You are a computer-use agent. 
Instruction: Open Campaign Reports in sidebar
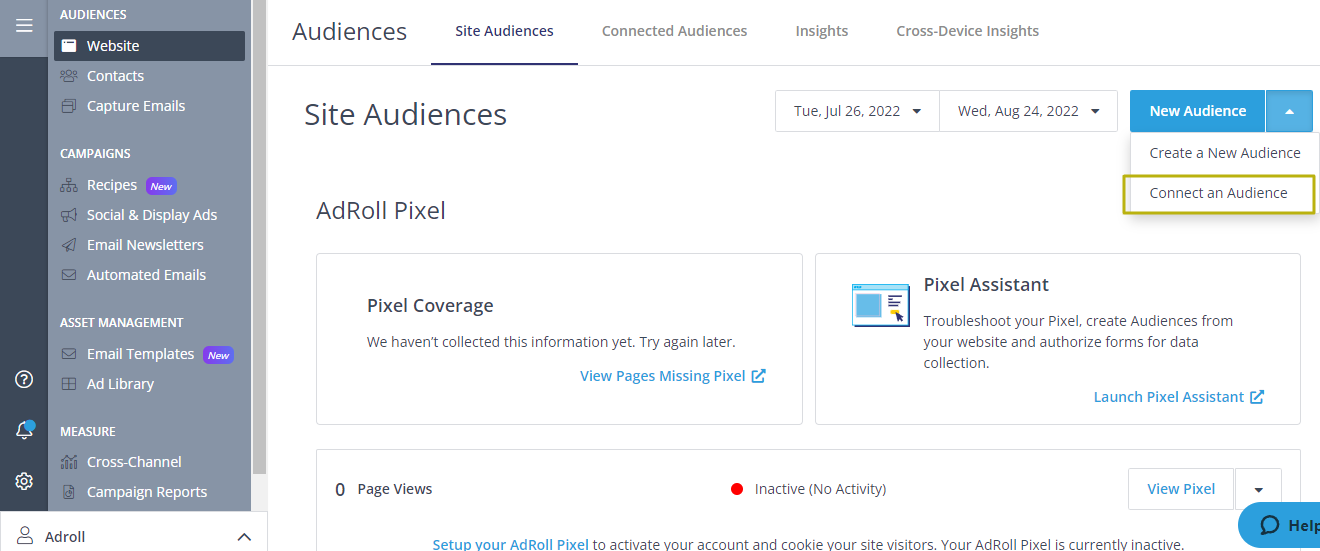click(x=147, y=492)
